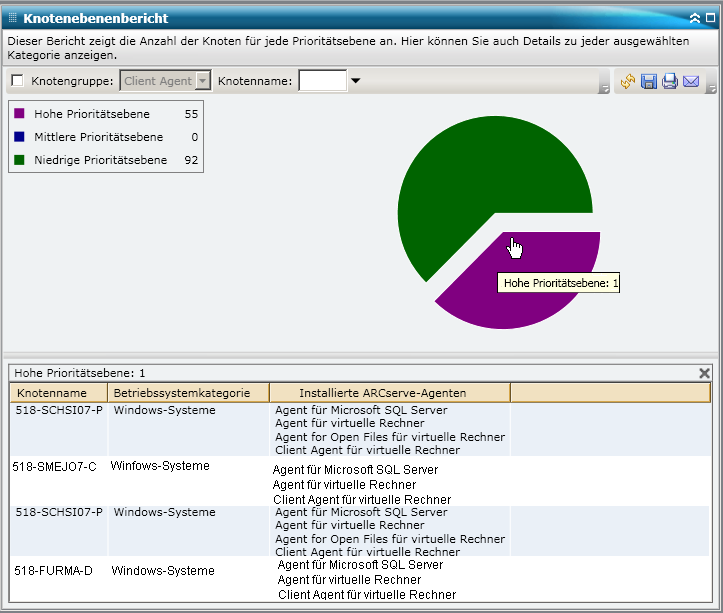
Task: Enable the Knotengruppe checkbox
Action: [17, 81]
